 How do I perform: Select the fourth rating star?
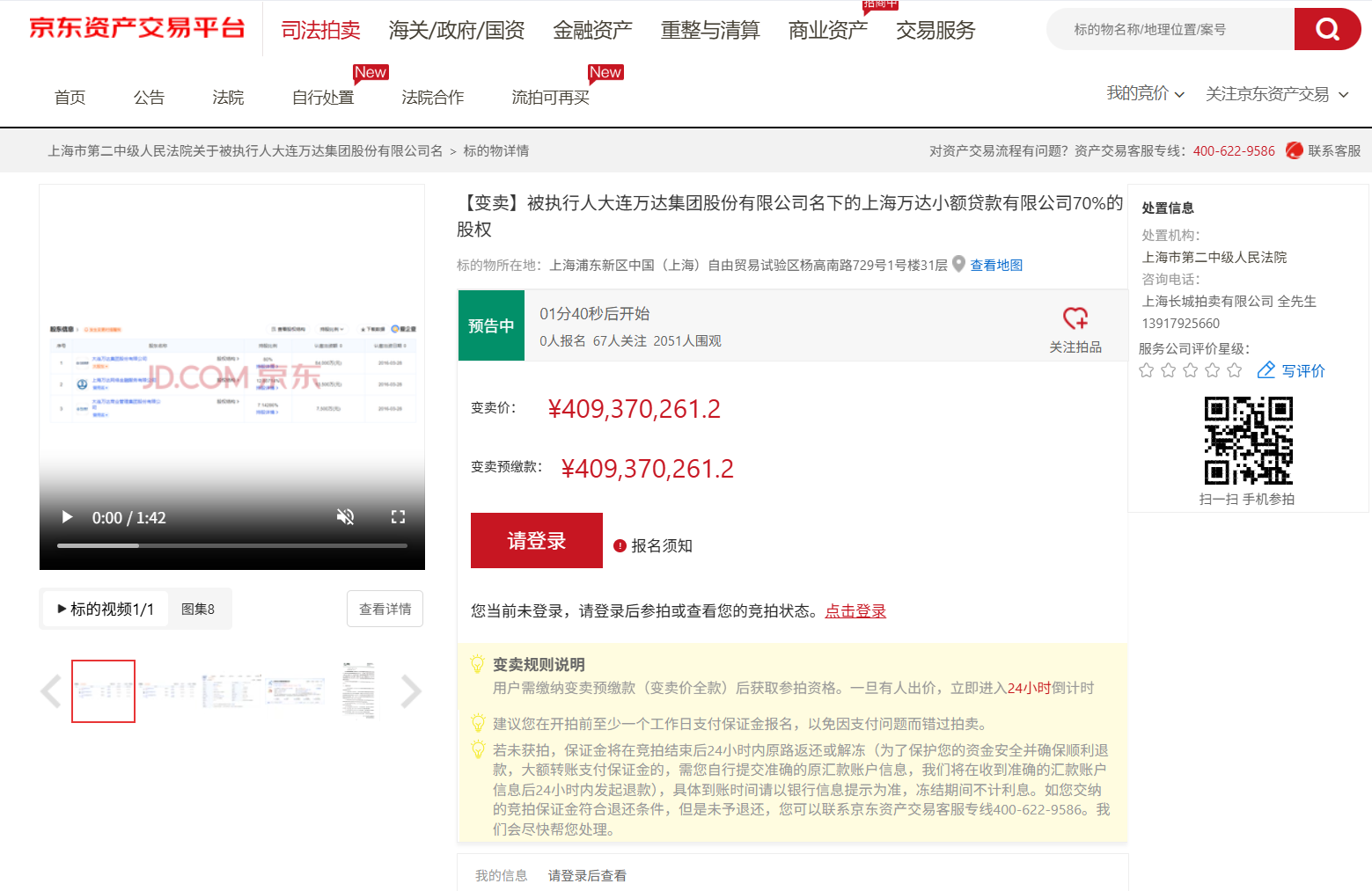point(1212,370)
